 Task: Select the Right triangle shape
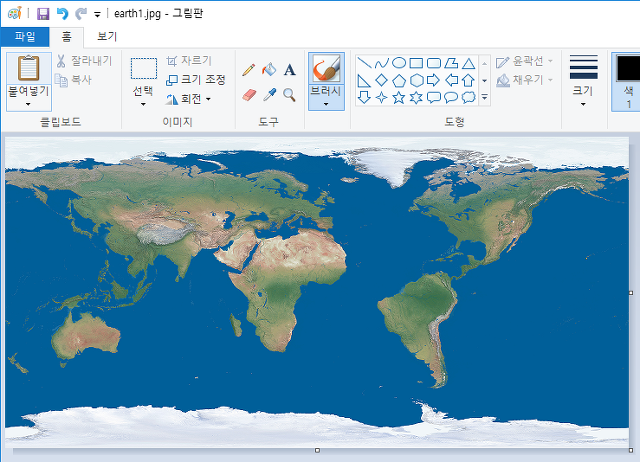pyautogui.click(x=364, y=80)
